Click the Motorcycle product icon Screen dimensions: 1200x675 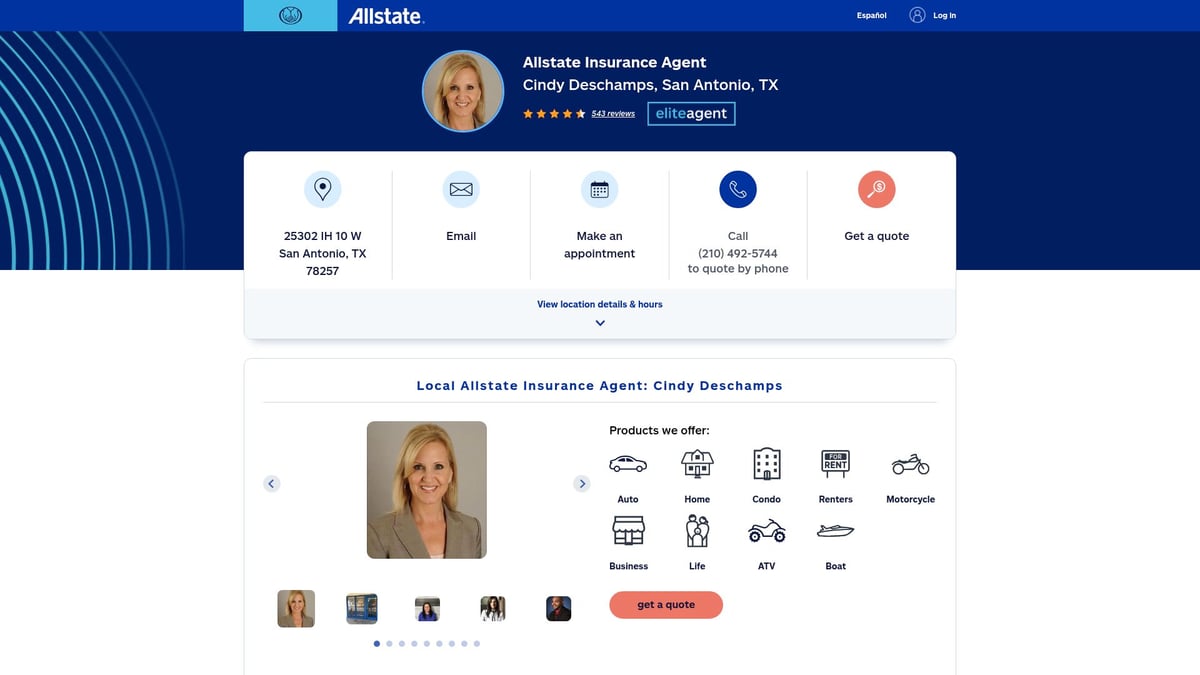coord(909,462)
